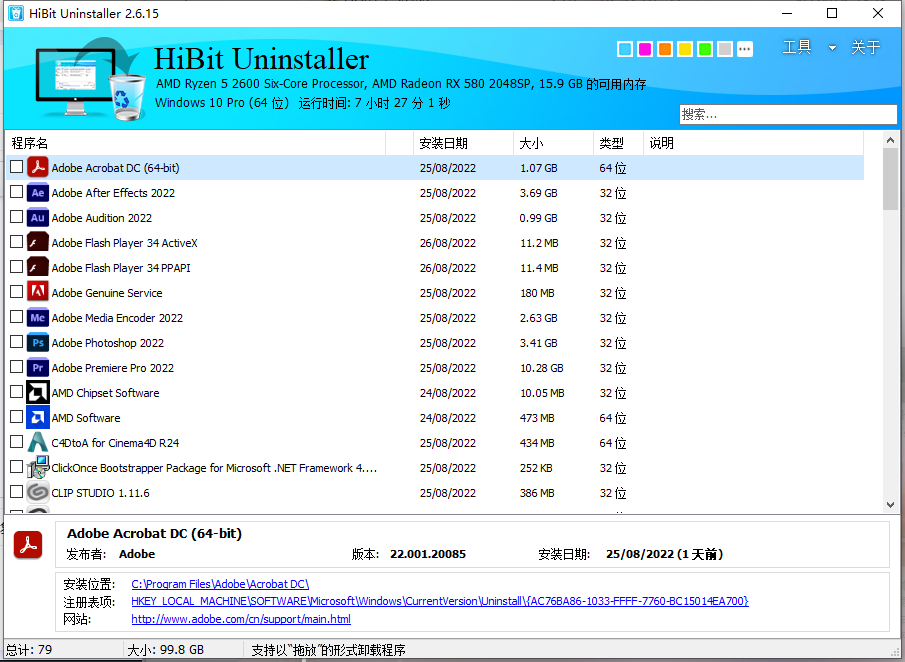Image resolution: width=905 pixels, height=662 pixels.
Task: Select the magenta theme color swatch
Action: coord(645,48)
